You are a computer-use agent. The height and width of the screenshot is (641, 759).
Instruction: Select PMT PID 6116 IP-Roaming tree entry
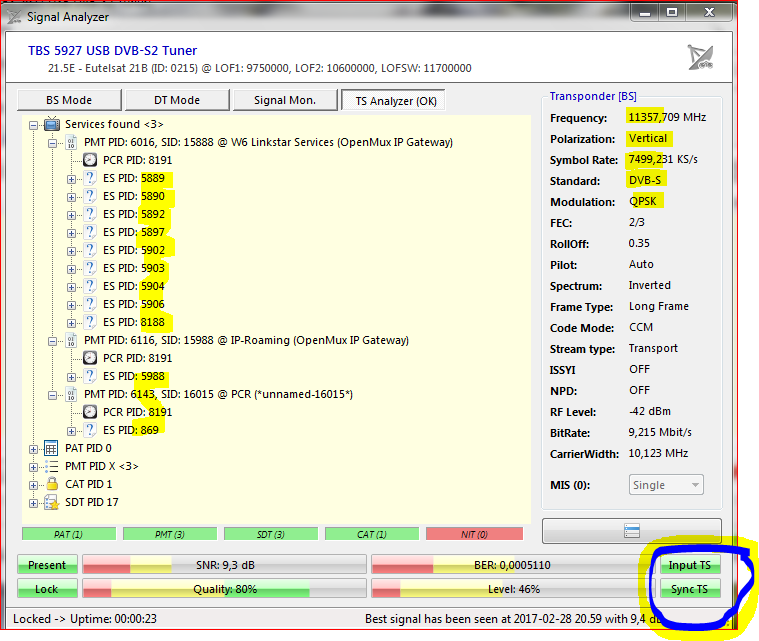click(x=246, y=340)
